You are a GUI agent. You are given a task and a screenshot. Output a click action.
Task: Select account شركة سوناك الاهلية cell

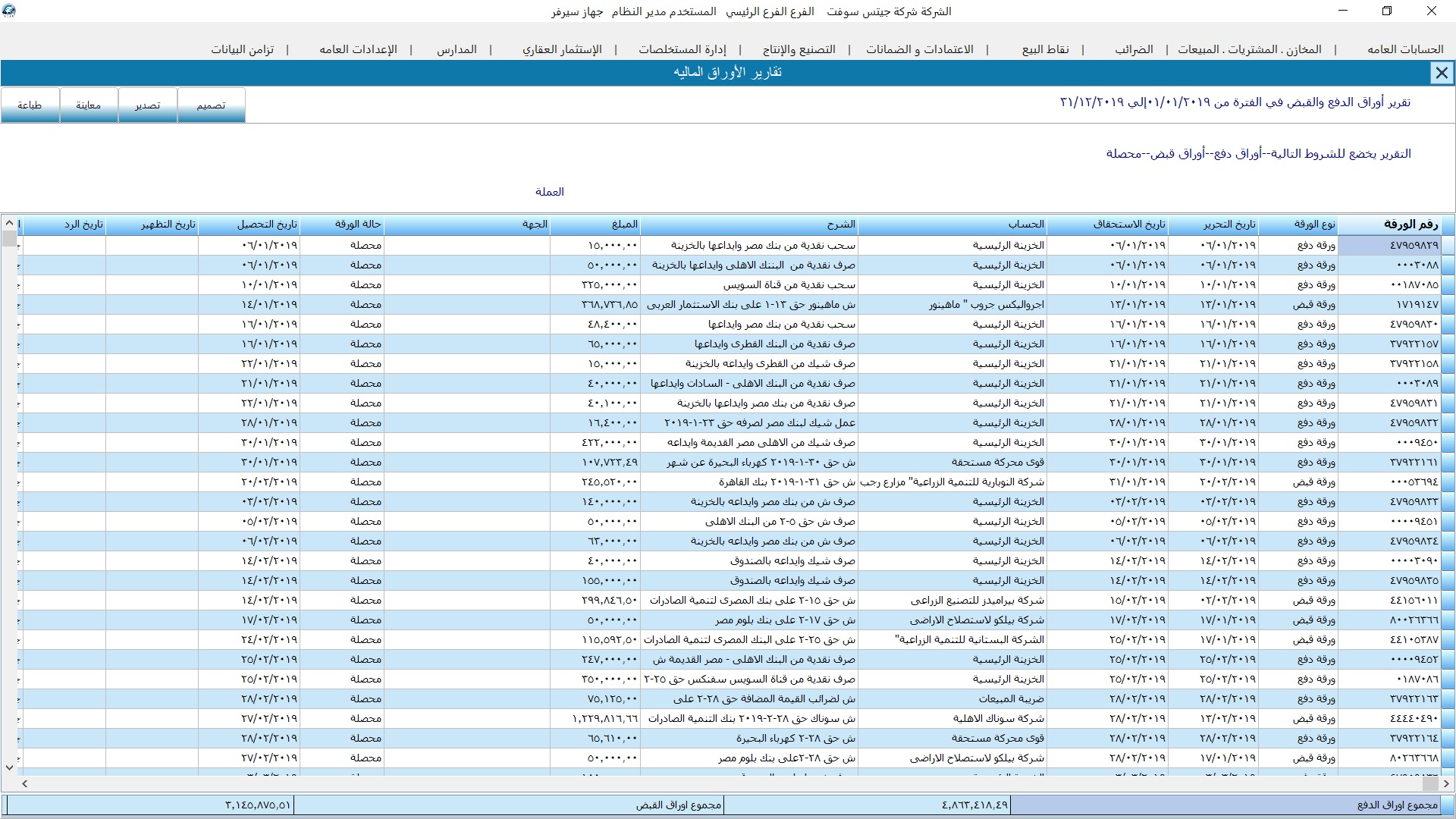(952, 718)
